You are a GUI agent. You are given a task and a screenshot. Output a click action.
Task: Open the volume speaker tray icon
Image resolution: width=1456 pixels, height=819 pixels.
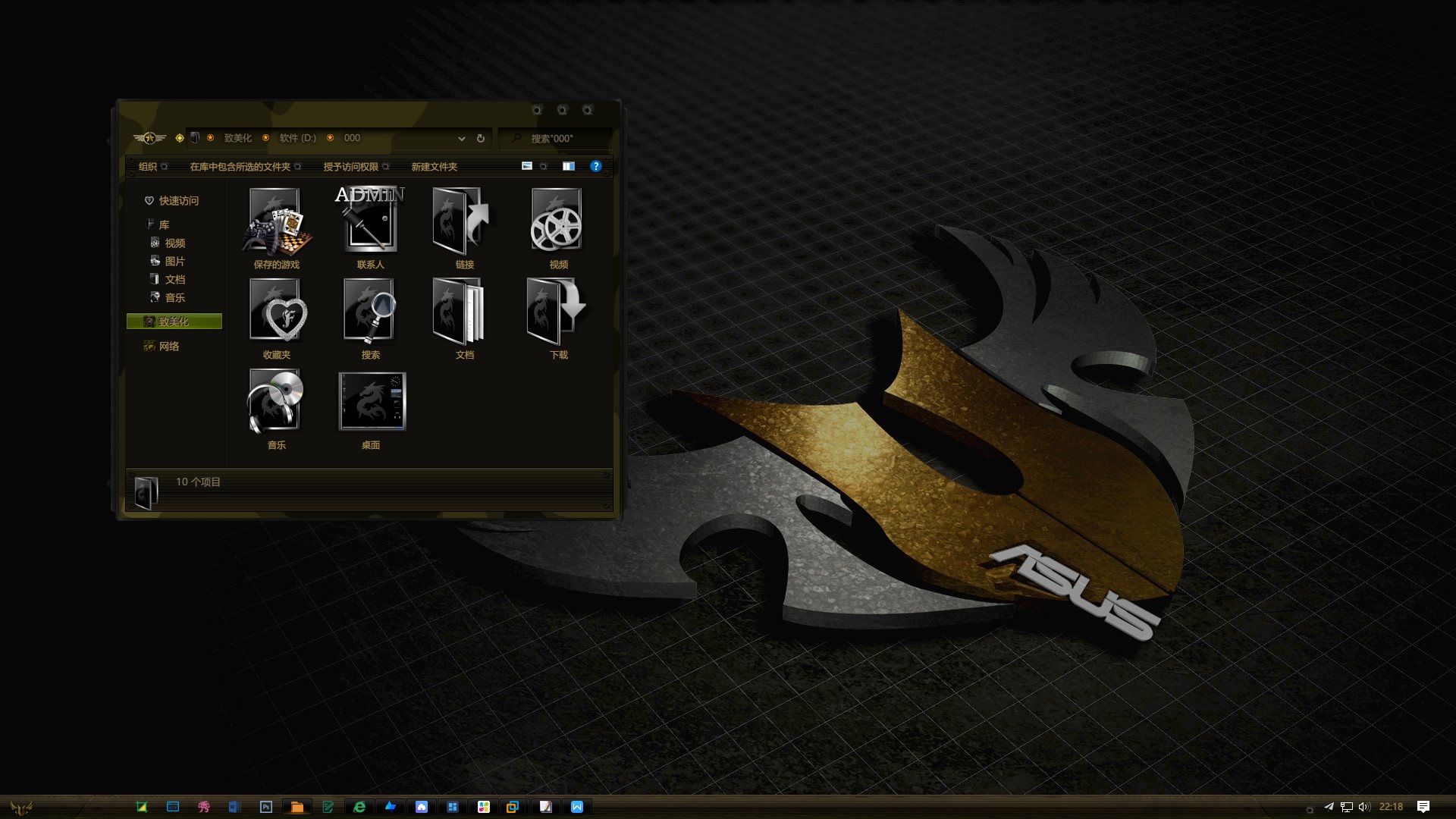click(x=1364, y=807)
